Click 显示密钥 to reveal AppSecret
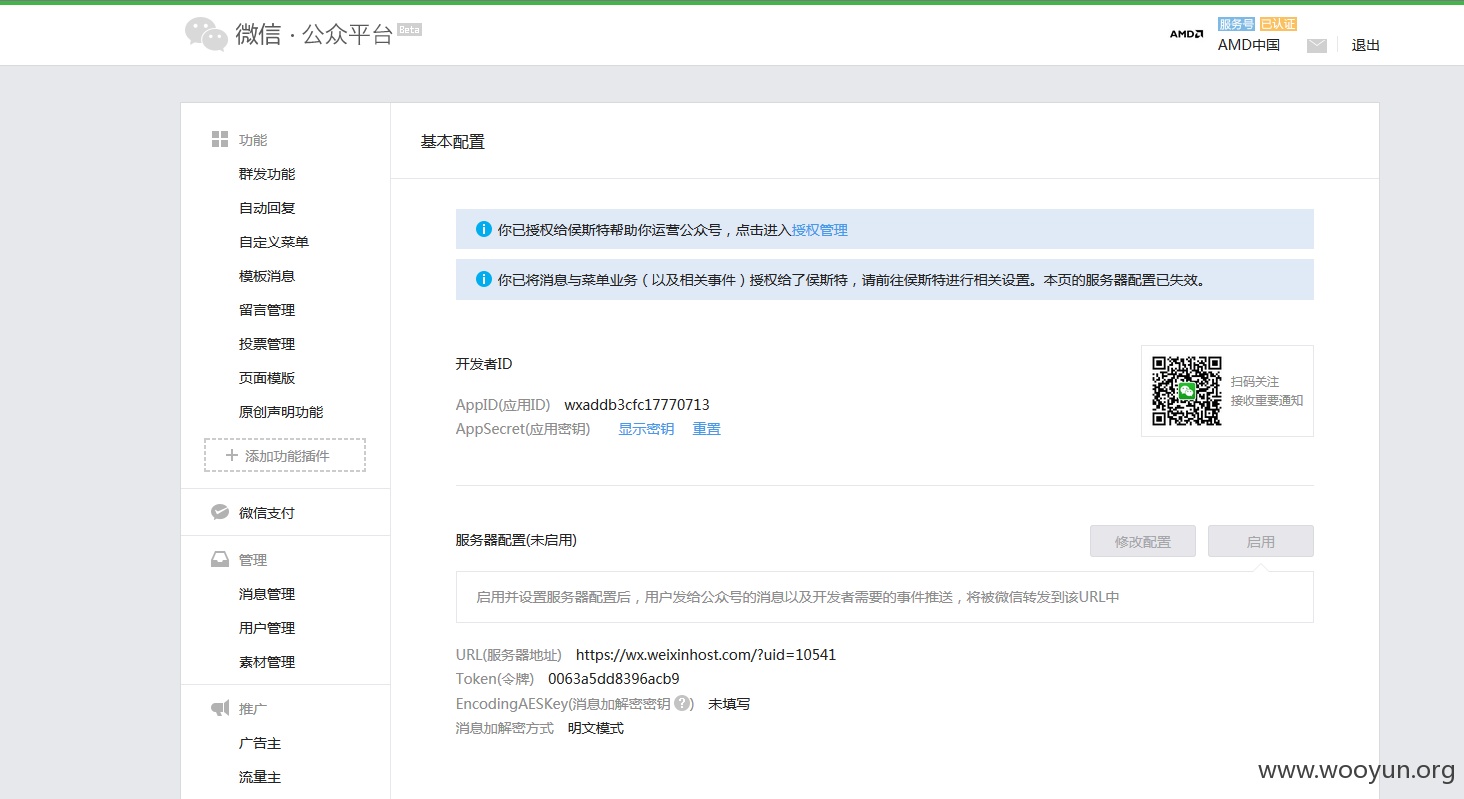Image resolution: width=1464 pixels, height=799 pixels. point(646,429)
